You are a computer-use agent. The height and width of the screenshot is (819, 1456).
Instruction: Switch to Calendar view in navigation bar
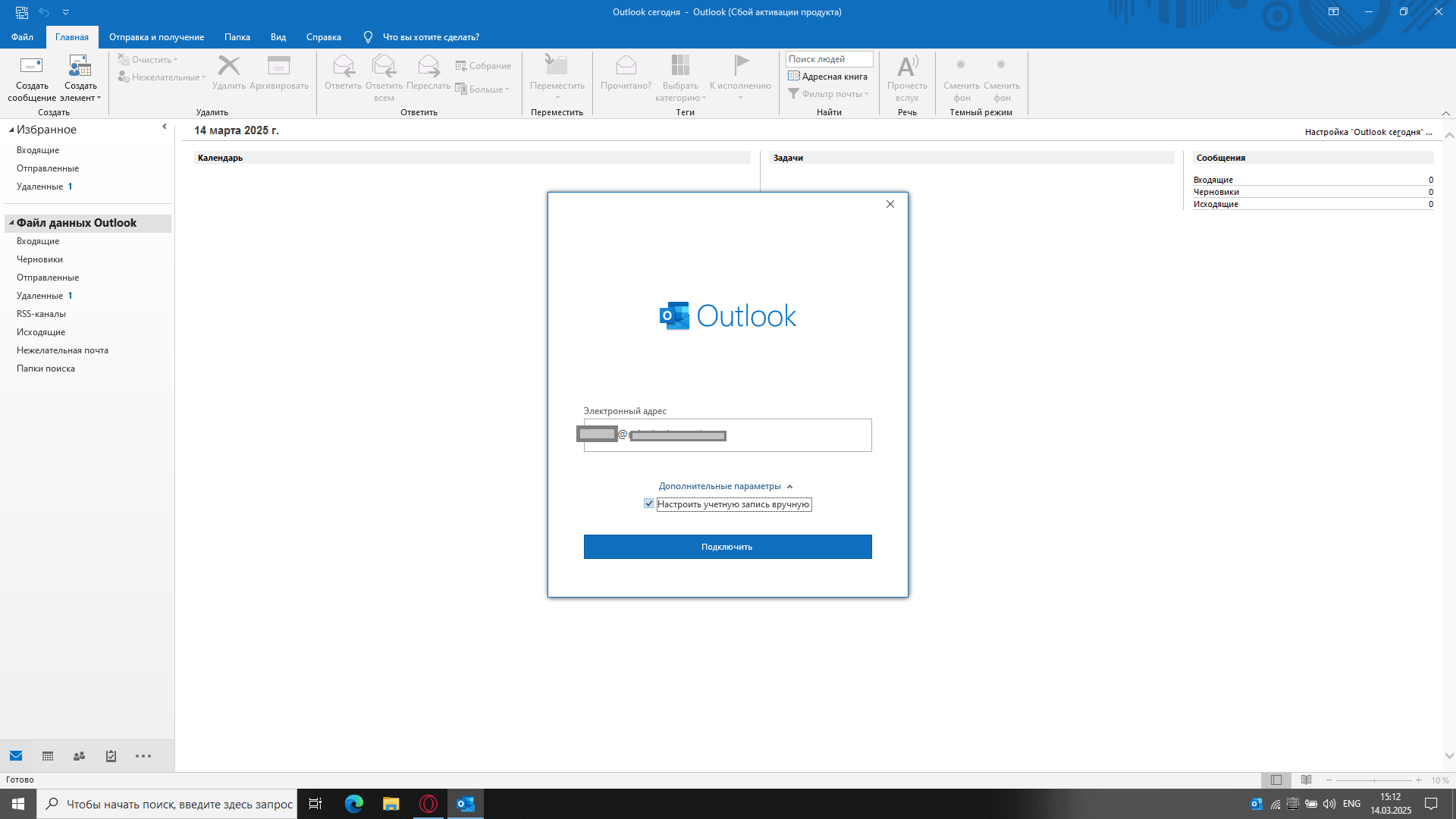(x=48, y=756)
